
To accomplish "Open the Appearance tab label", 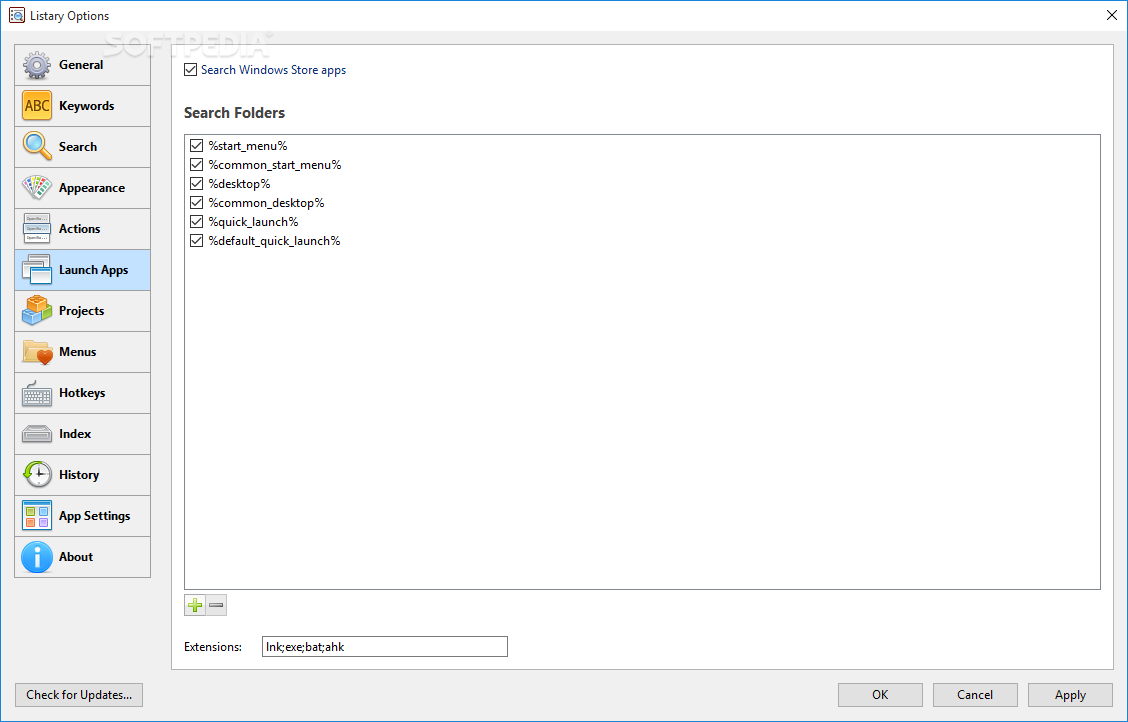I will tap(91, 188).
